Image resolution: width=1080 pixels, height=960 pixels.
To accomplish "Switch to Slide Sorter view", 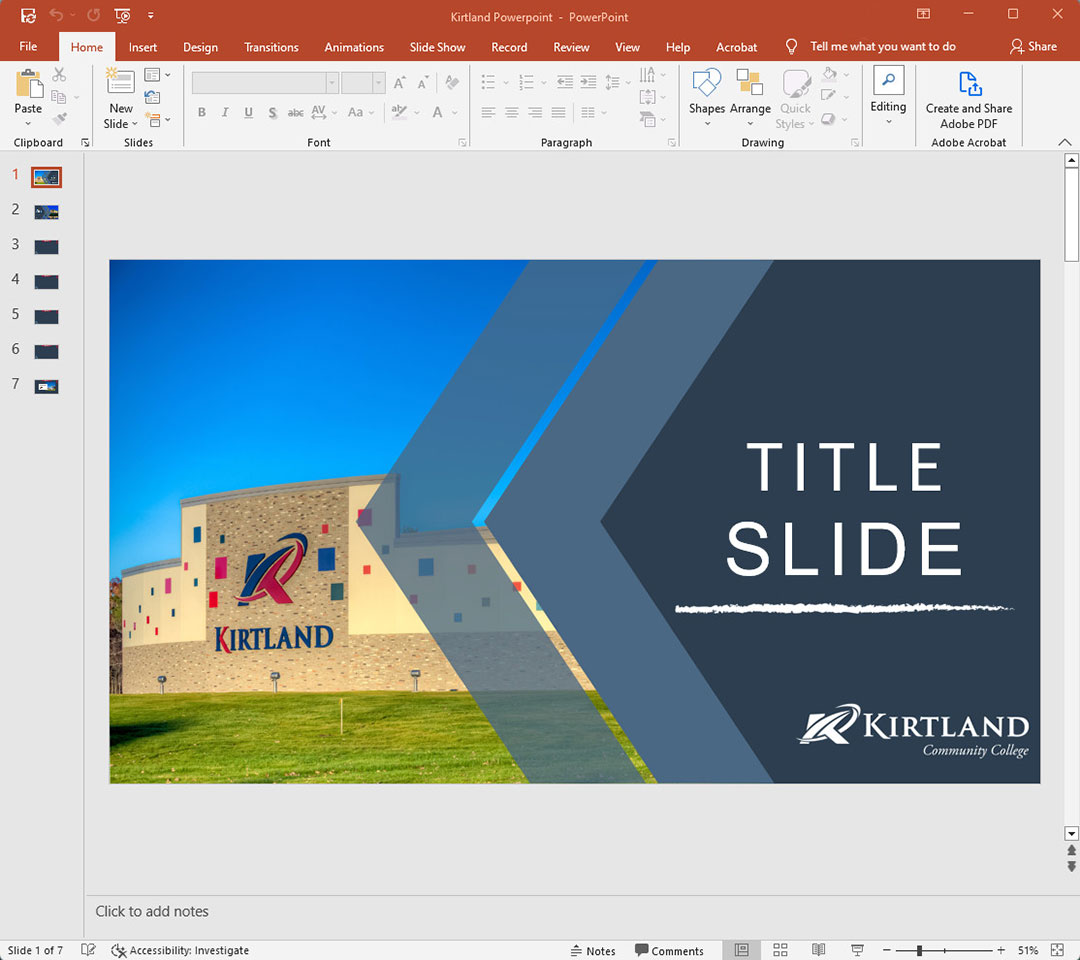I will coord(780,950).
